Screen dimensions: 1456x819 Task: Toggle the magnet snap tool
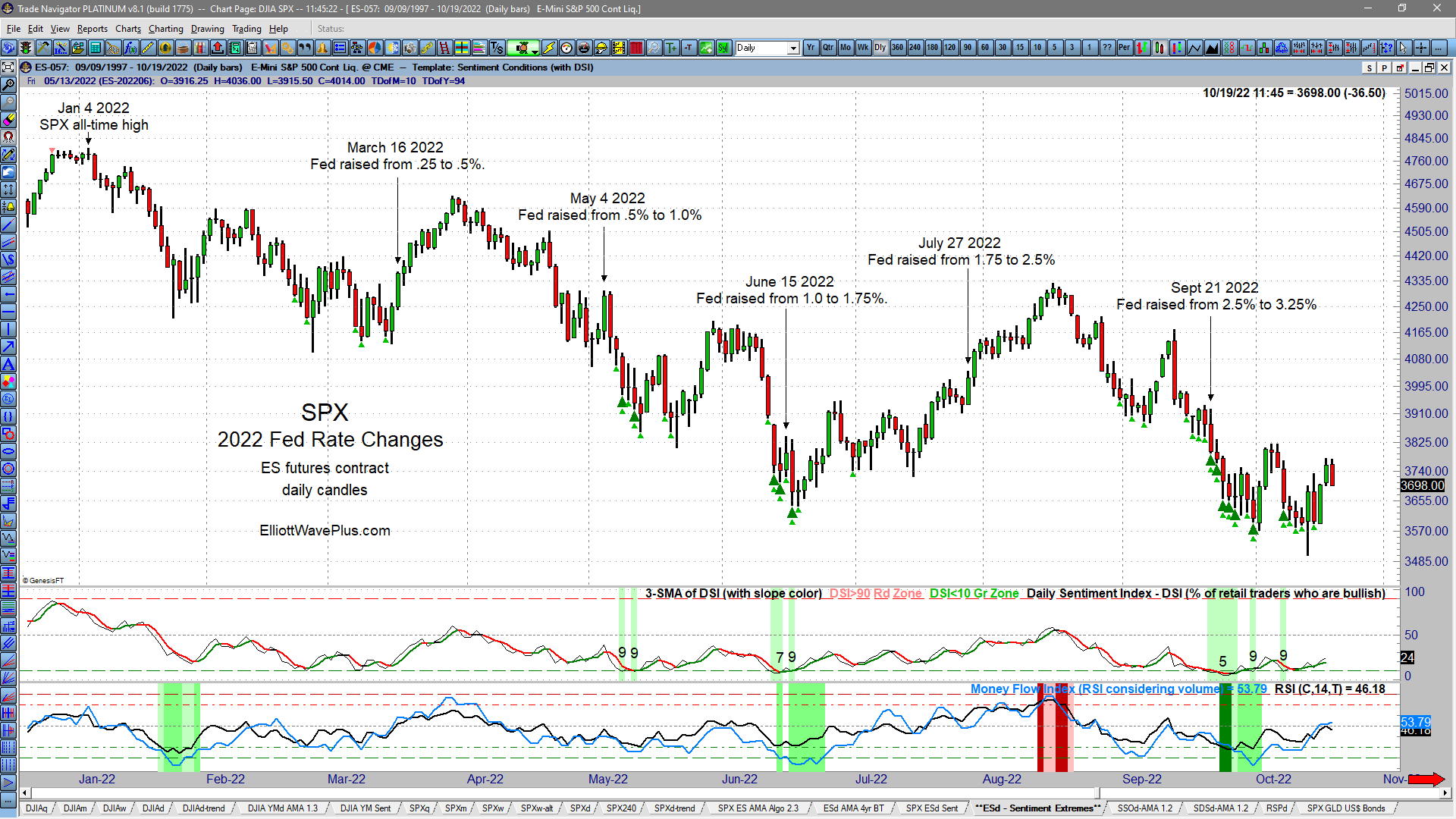click(8, 136)
